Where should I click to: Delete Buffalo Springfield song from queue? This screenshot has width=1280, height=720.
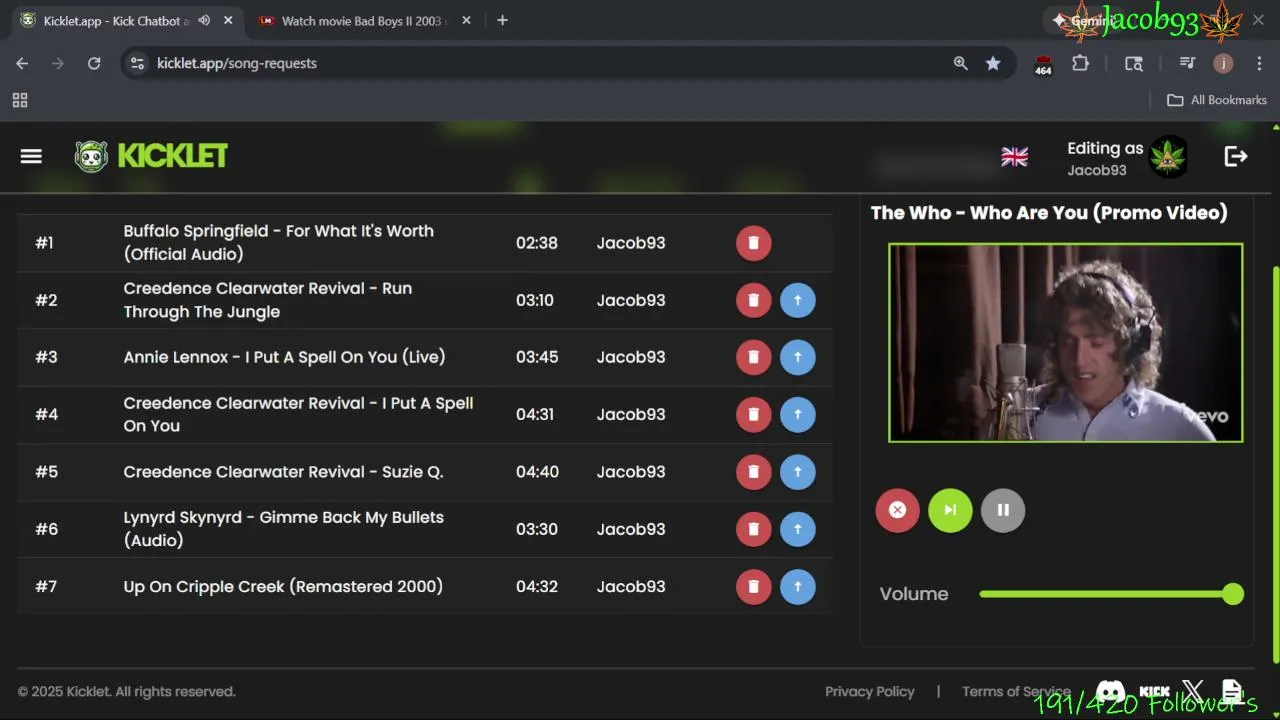(x=754, y=243)
